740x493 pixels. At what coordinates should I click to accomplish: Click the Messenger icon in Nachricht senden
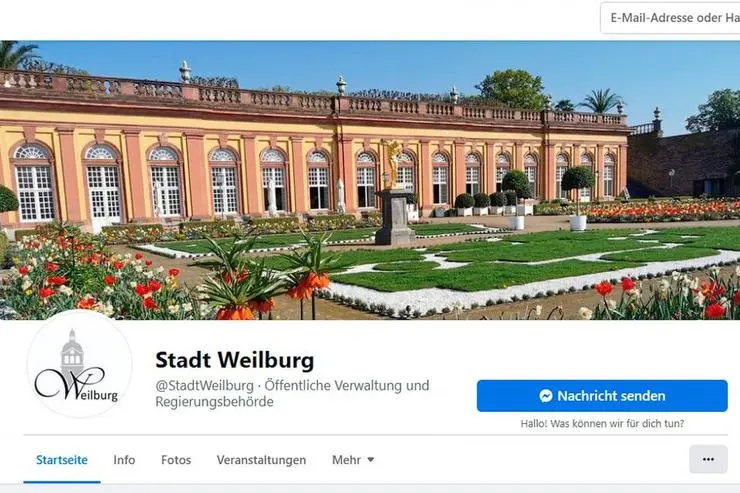coord(546,396)
